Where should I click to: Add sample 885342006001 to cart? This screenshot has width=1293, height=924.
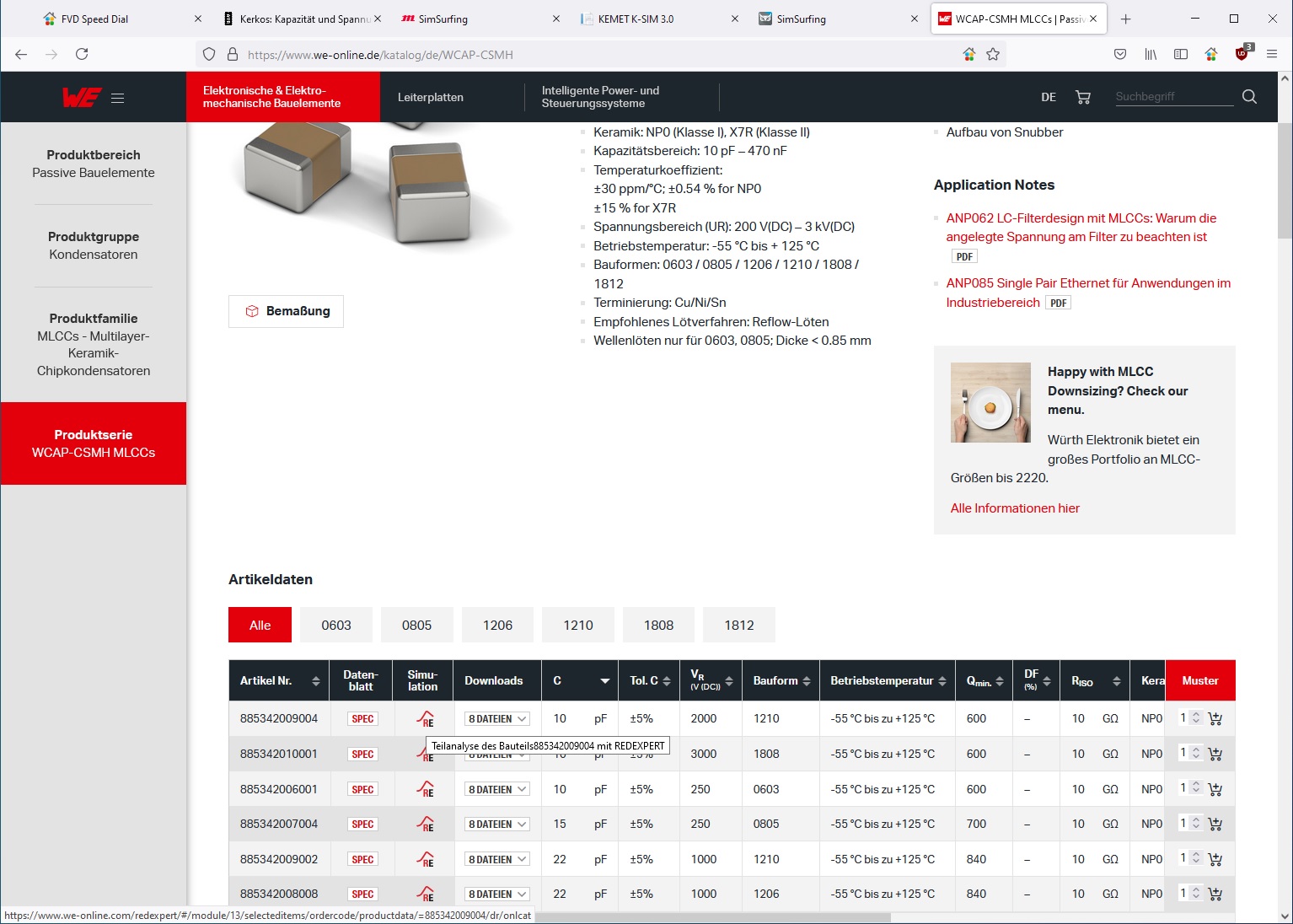1215,790
